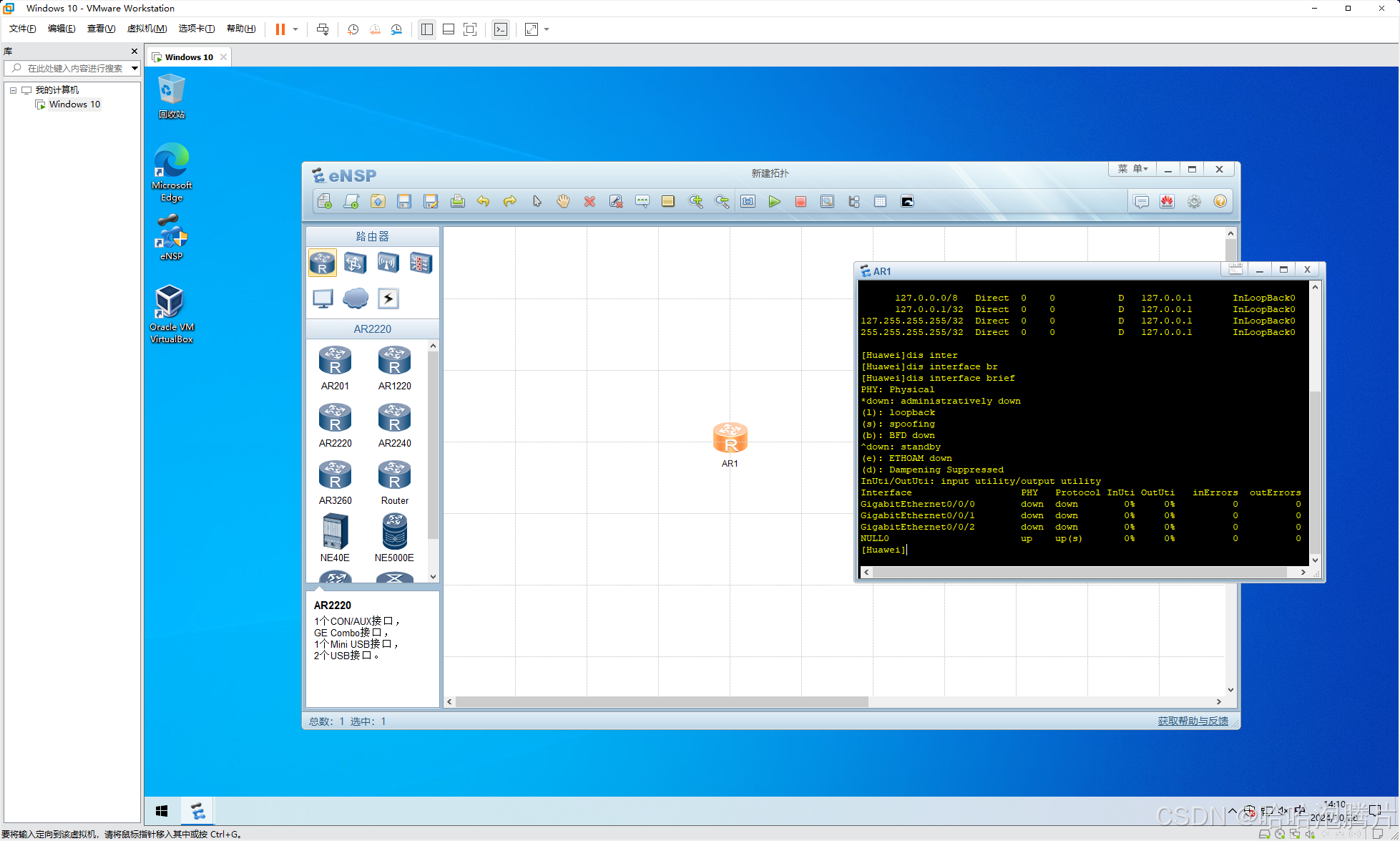Print the topology using eNSP printer icon
This screenshot has height=841, width=1400.
pos(457,202)
